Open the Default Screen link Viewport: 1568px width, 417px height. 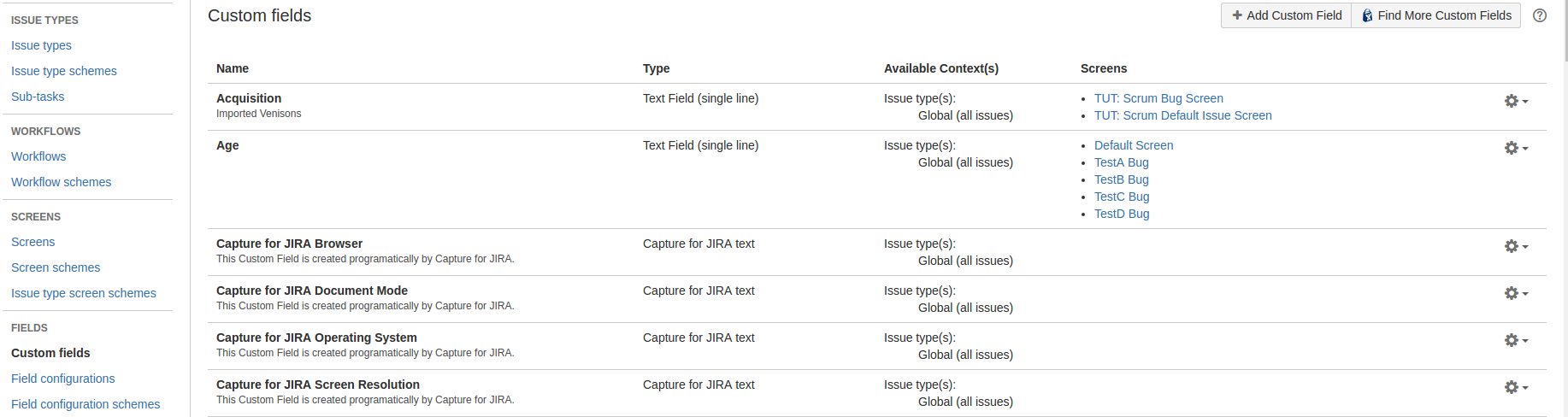click(x=1134, y=145)
